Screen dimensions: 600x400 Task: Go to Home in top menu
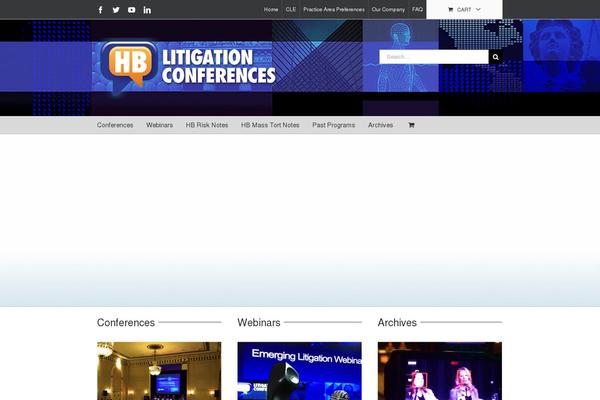[271, 9]
